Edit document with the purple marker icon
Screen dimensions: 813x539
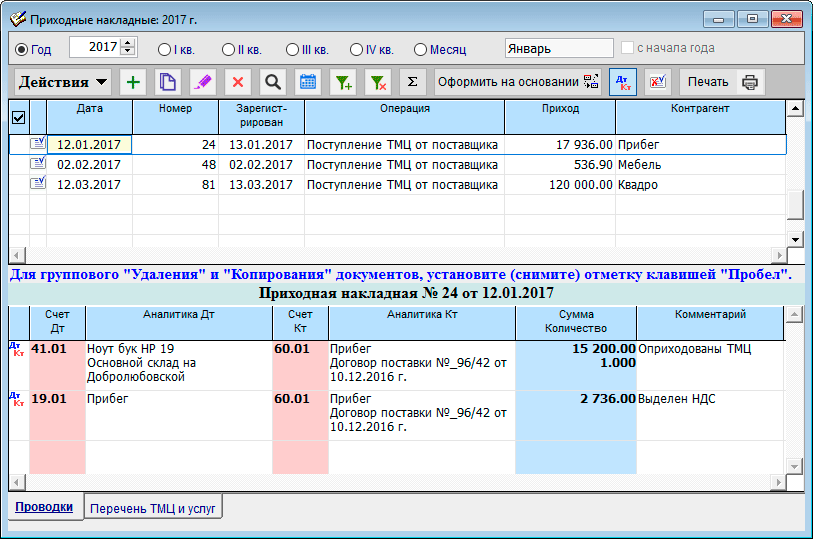click(203, 82)
